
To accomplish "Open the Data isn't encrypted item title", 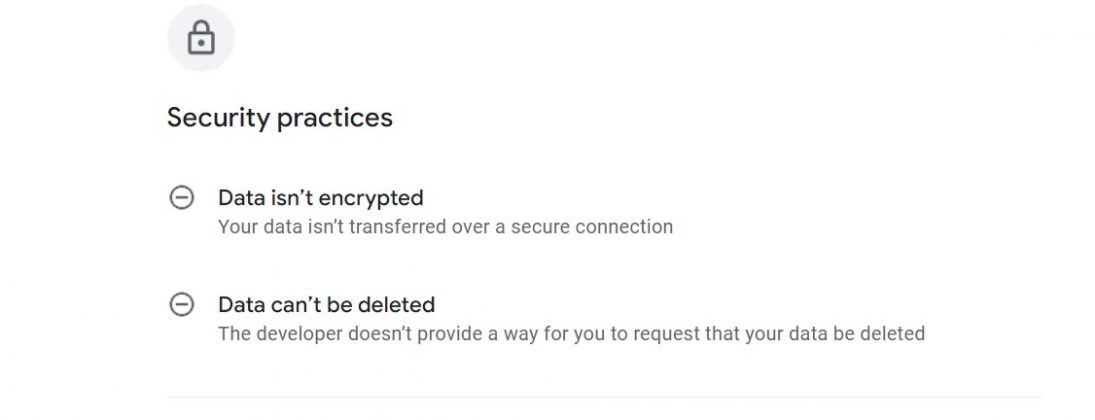I will (x=321, y=198).
